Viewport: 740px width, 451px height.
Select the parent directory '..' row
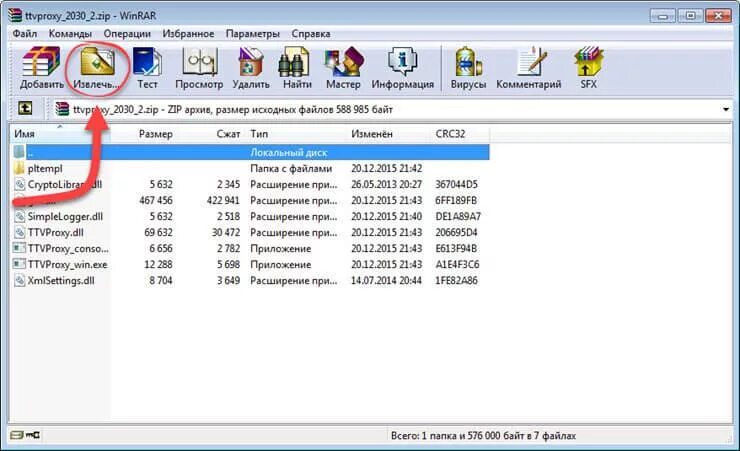[250, 152]
